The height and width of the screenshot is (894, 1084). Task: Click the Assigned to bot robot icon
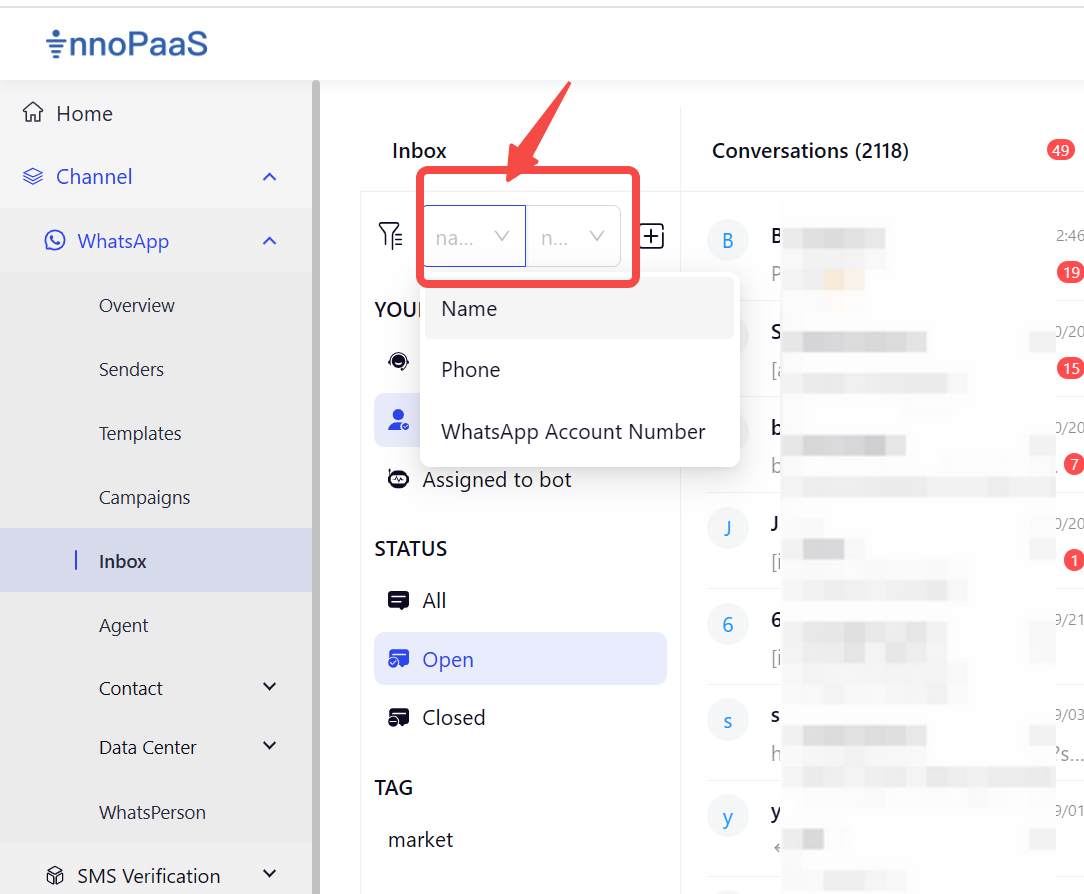coord(398,480)
